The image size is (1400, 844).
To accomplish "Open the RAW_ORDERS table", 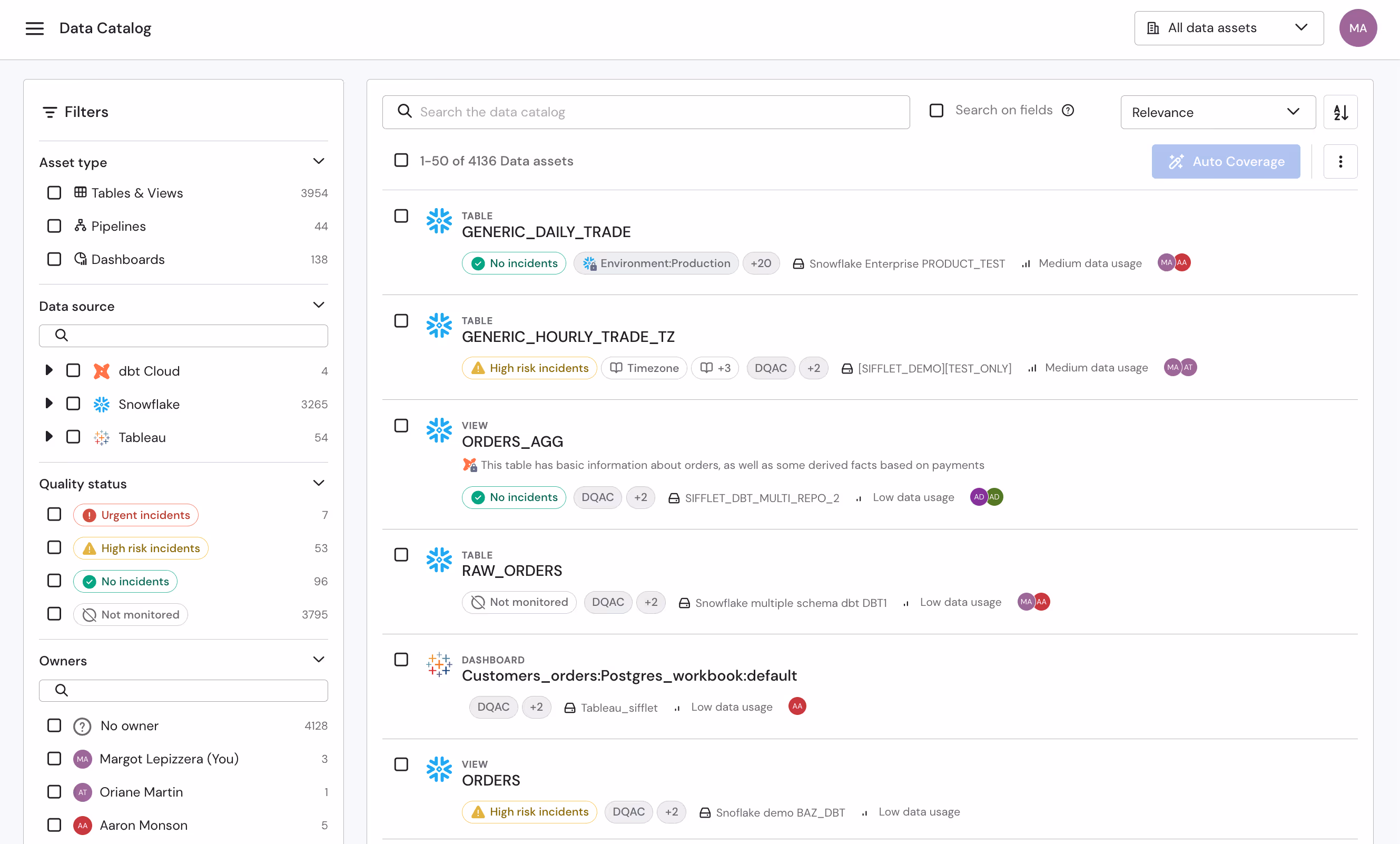I will coord(512,571).
